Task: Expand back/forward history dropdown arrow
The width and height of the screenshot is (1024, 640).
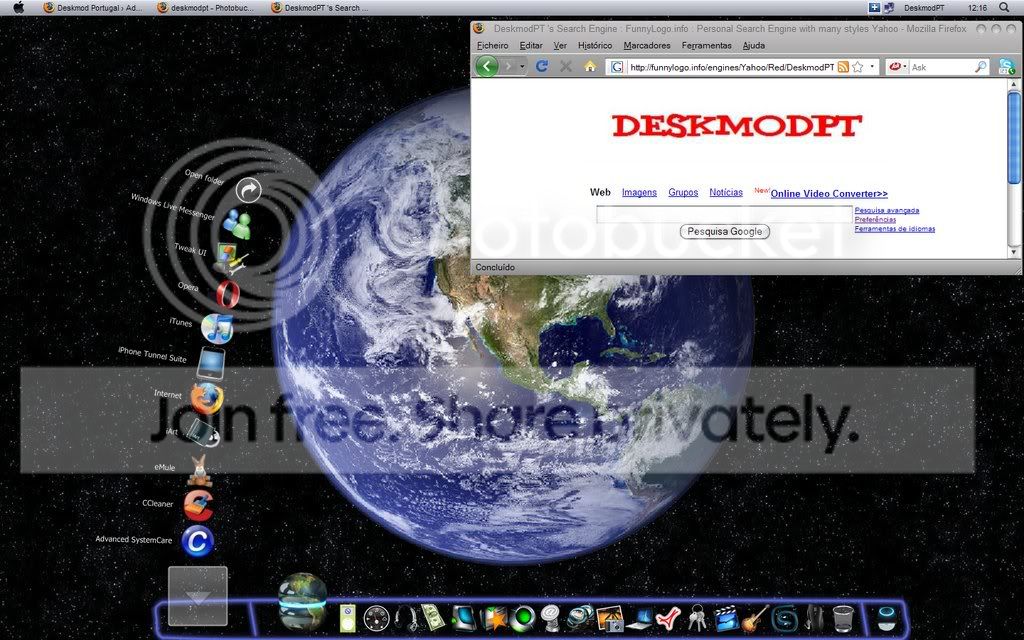Action: pyautogui.click(x=522, y=67)
